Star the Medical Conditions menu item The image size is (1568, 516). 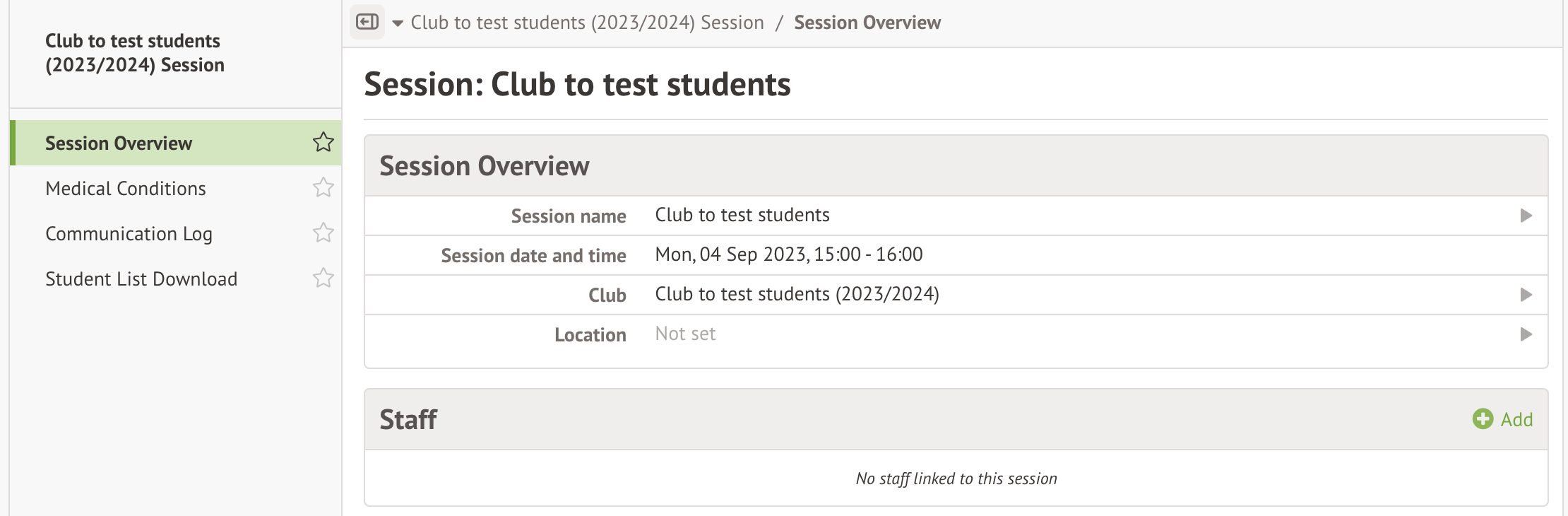[x=323, y=187]
